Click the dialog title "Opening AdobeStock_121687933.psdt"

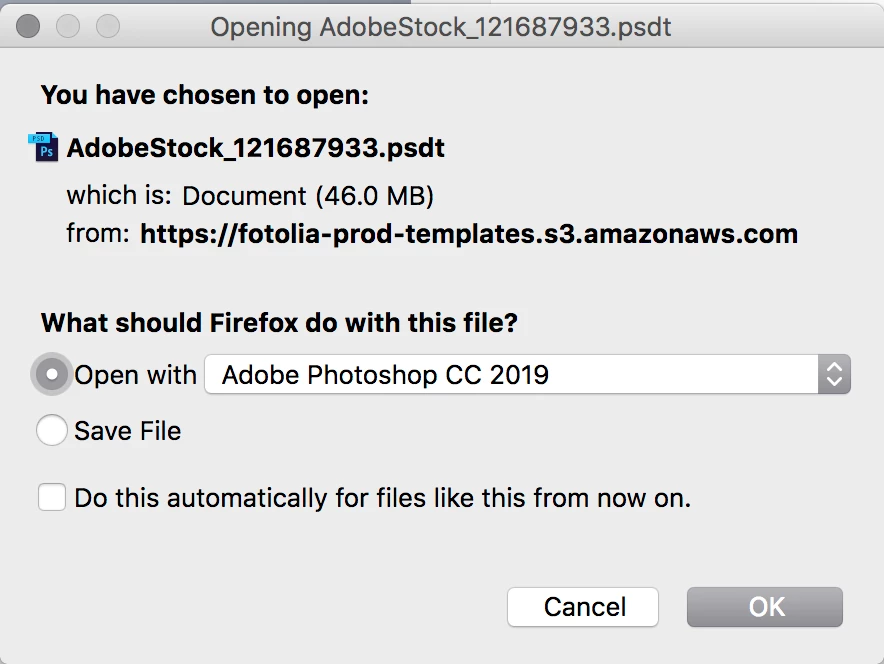tap(441, 26)
